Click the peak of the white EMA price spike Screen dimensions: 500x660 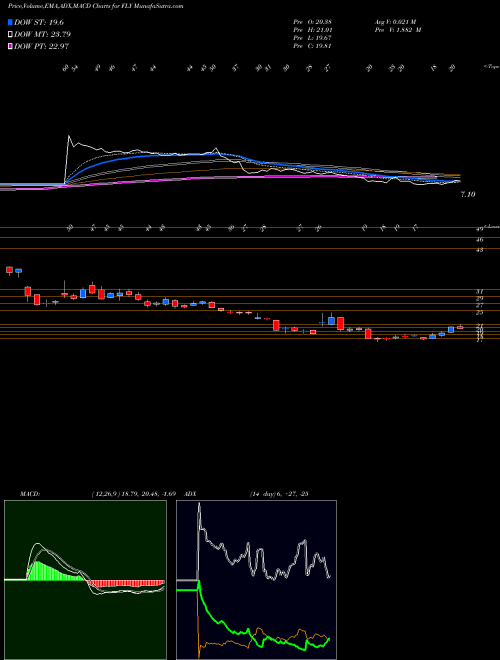[x=69, y=136]
